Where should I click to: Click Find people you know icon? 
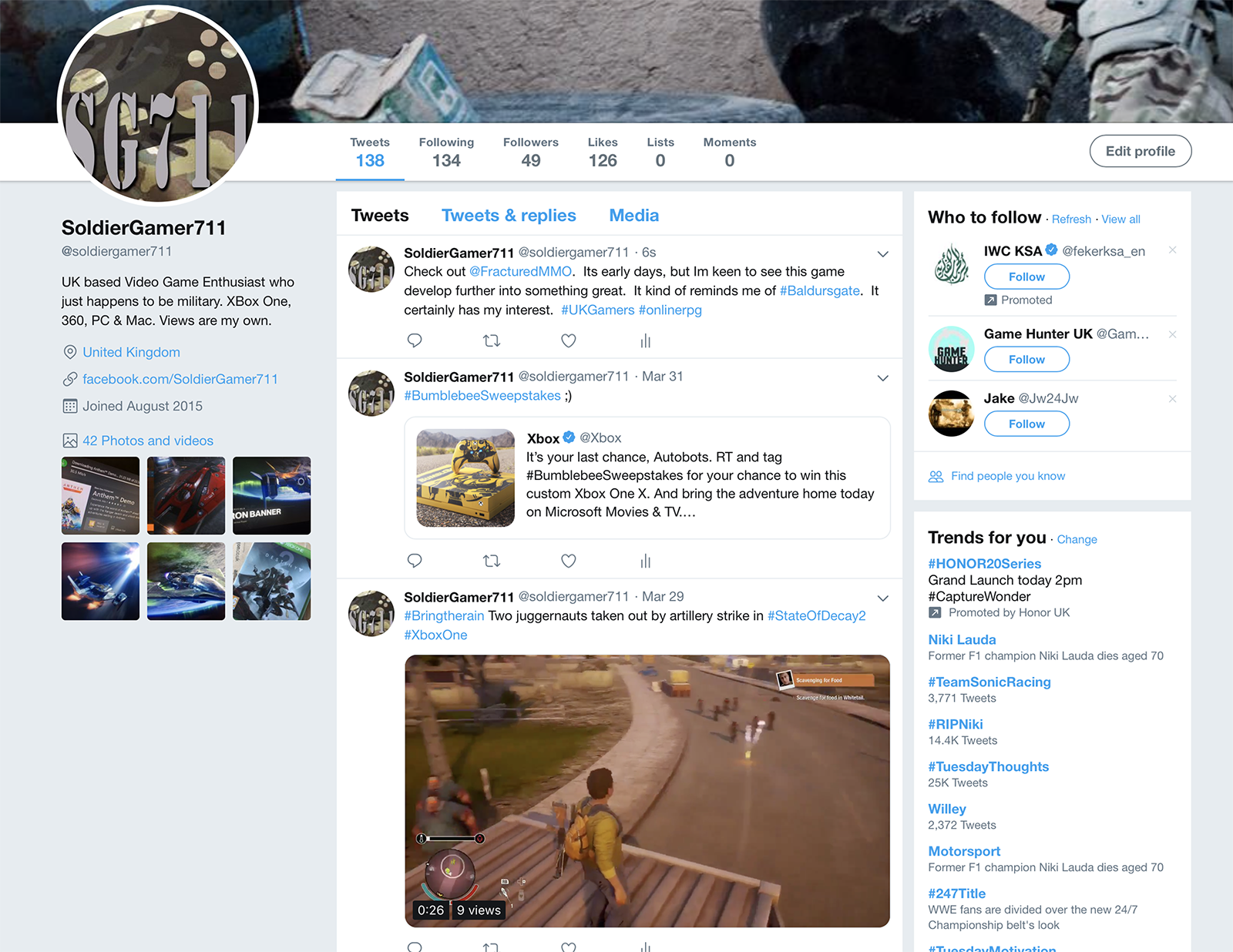936,476
